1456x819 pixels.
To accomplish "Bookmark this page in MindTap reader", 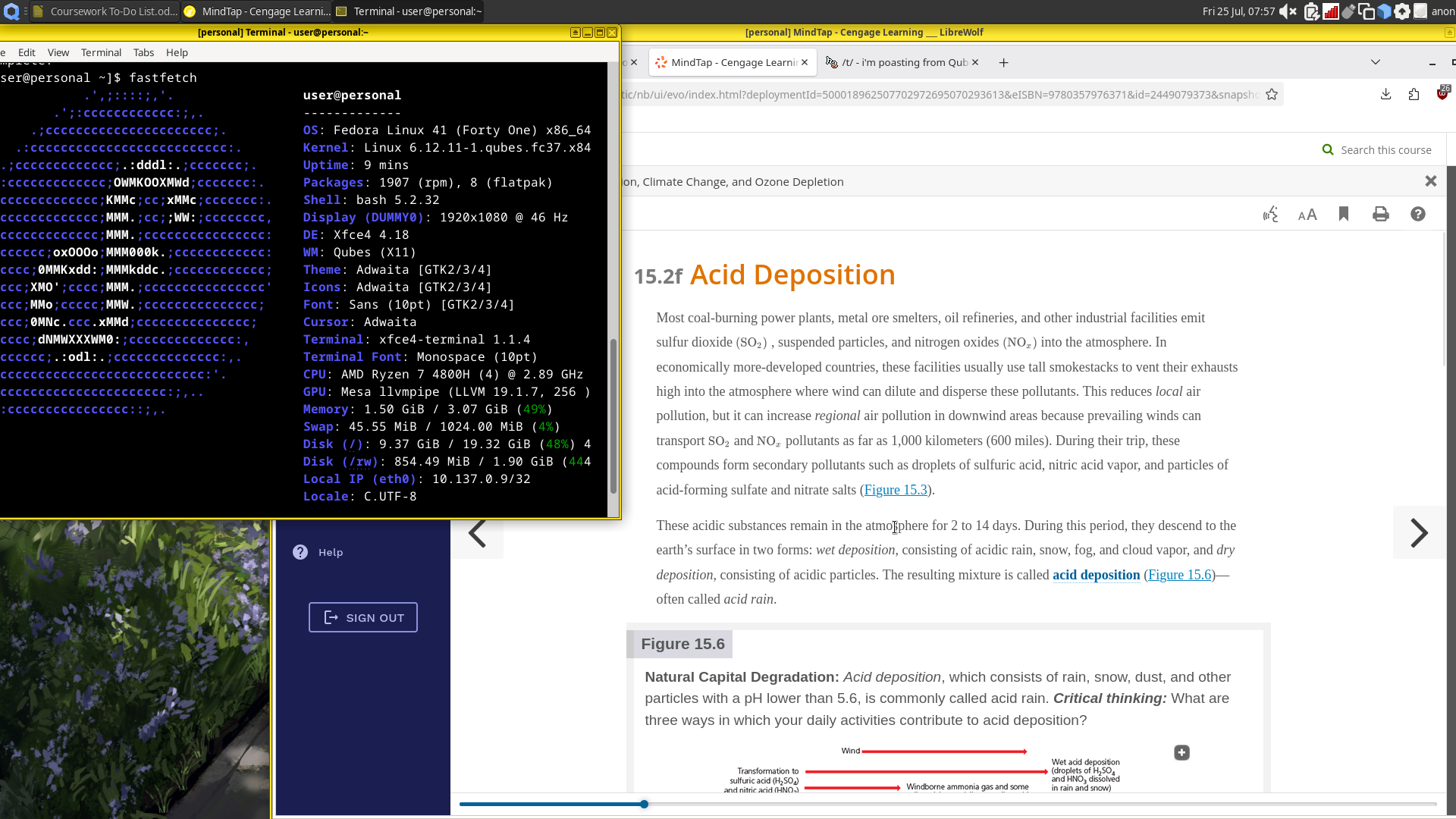I will click(1344, 214).
